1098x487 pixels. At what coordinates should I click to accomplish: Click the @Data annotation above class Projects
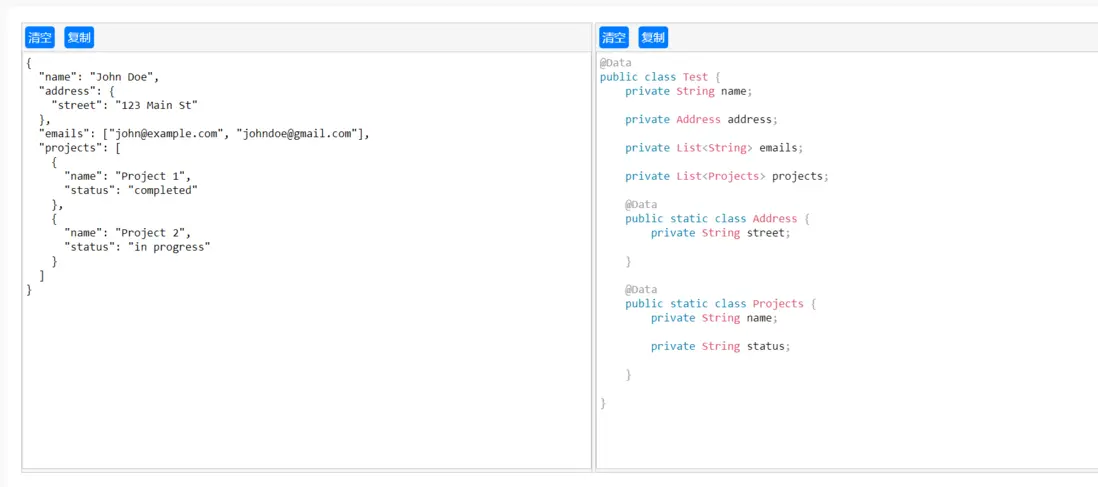pos(641,289)
